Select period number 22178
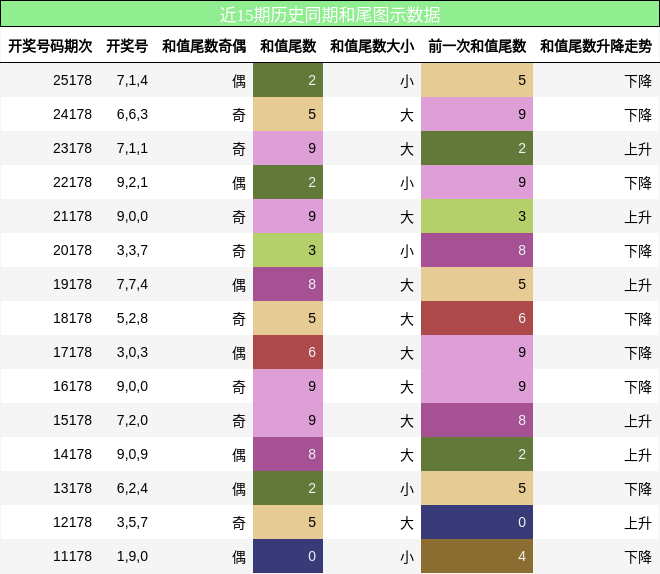Viewport: 660px width, 574px height. pyautogui.click(x=72, y=182)
